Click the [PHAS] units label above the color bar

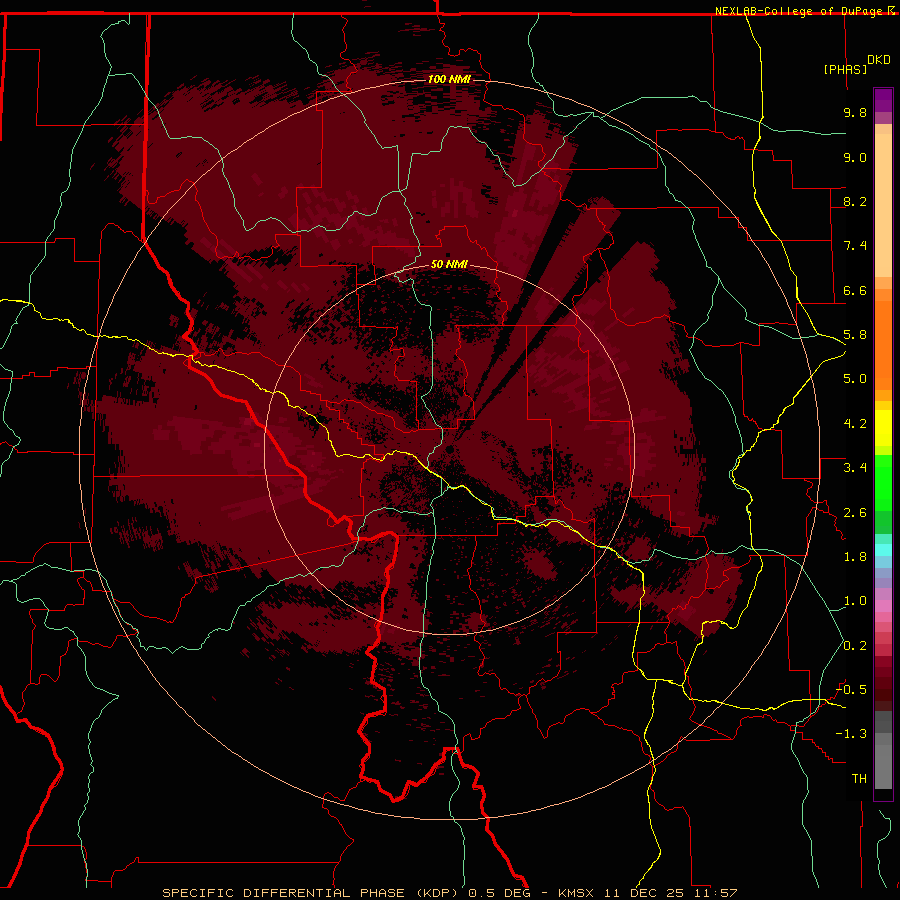845,69
